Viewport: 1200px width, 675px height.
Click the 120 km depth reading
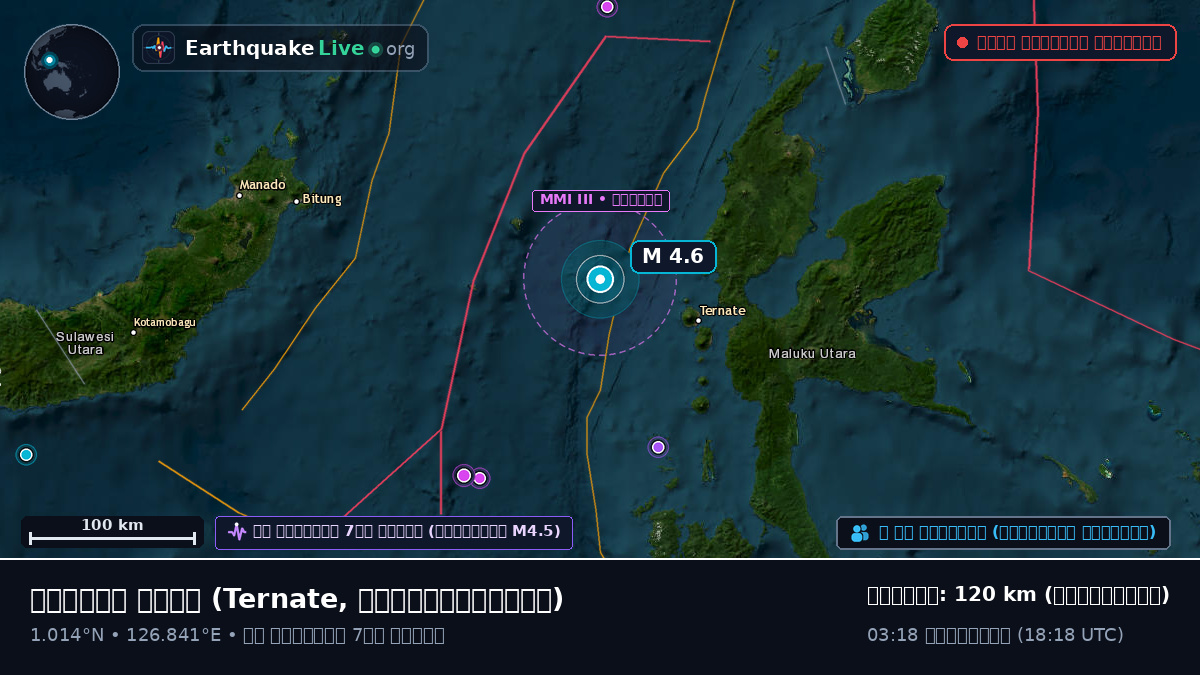click(x=1018, y=595)
